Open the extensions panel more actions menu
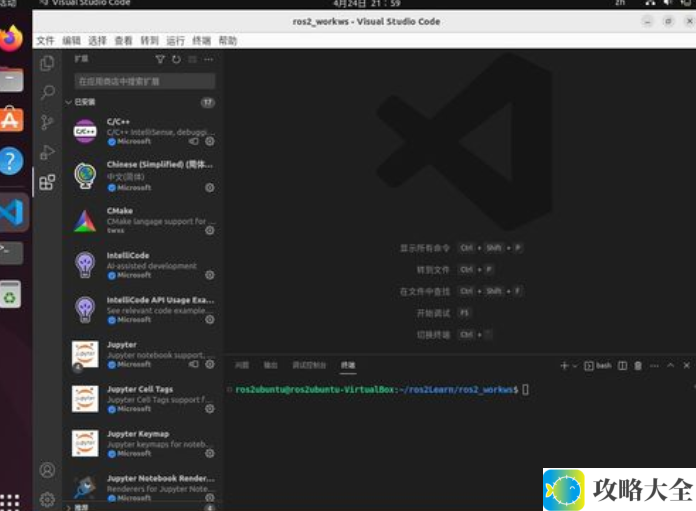 [x=209, y=59]
